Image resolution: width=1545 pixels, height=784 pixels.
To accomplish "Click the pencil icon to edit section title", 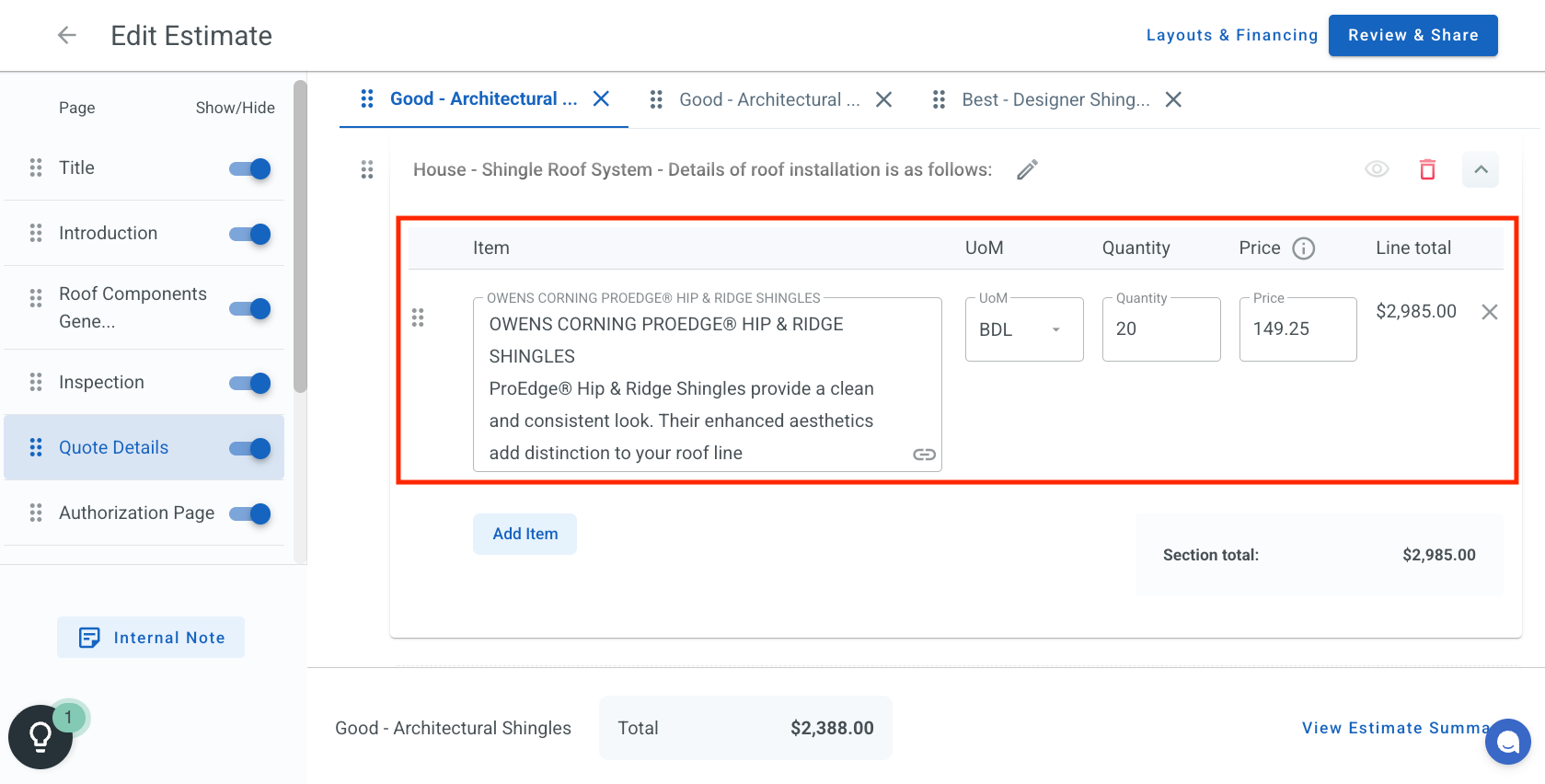I will tap(1027, 170).
